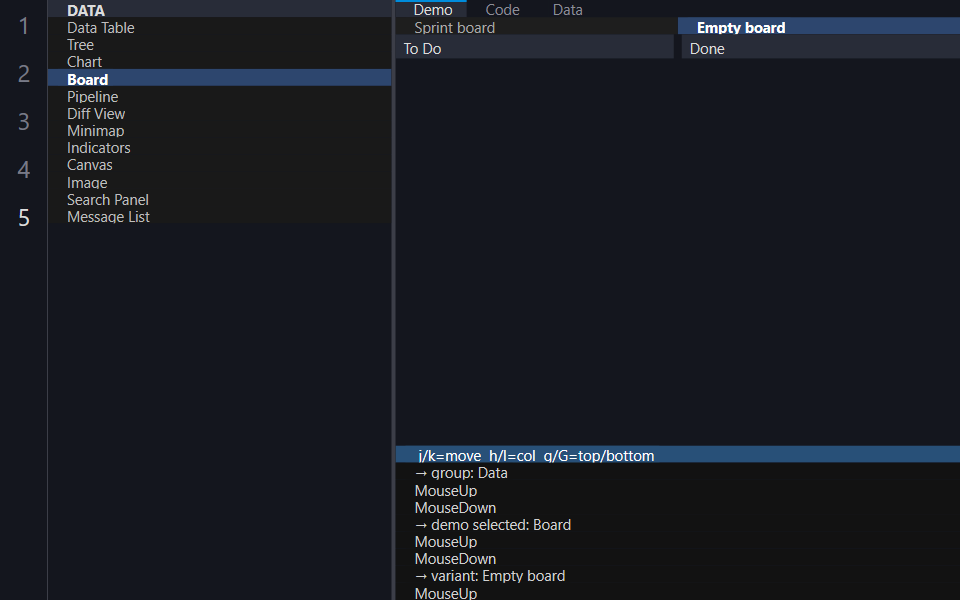The width and height of the screenshot is (960, 600).
Task: Open the Tree demo
Action: pyautogui.click(x=219, y=45)
